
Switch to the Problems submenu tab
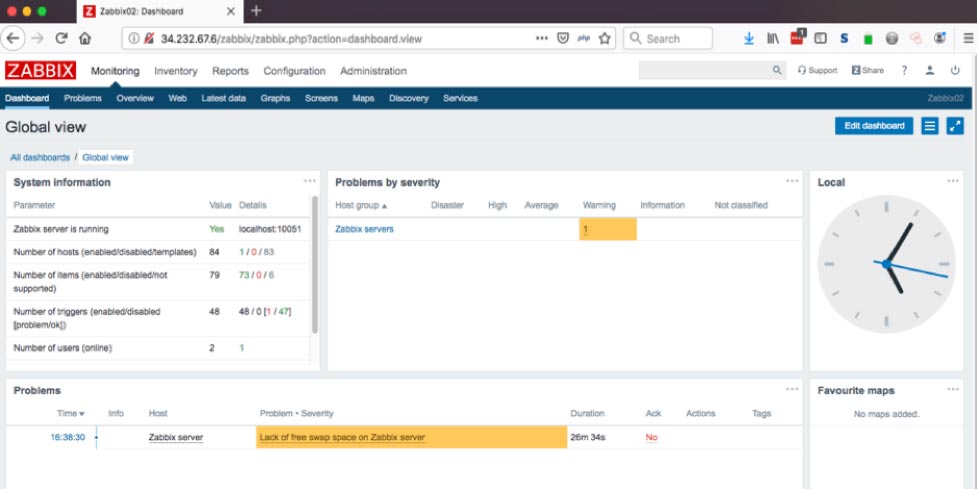pyautogui.click(x=82, y=98)
